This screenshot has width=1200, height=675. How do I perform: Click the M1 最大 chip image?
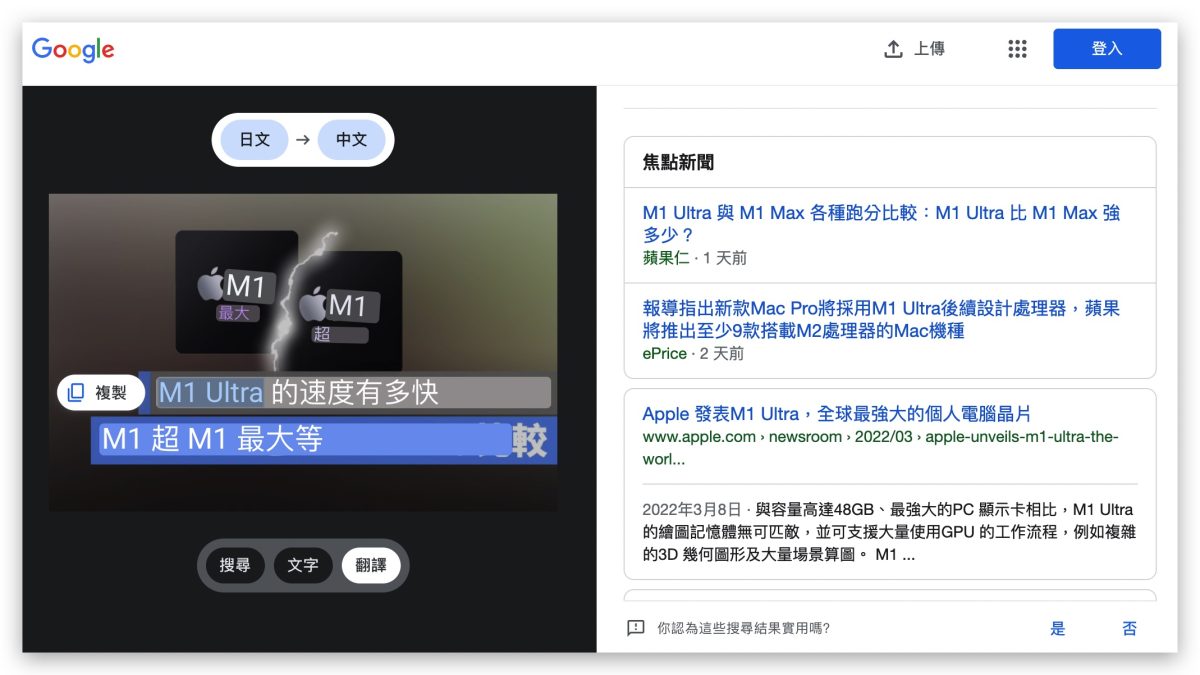click(237, 292)
